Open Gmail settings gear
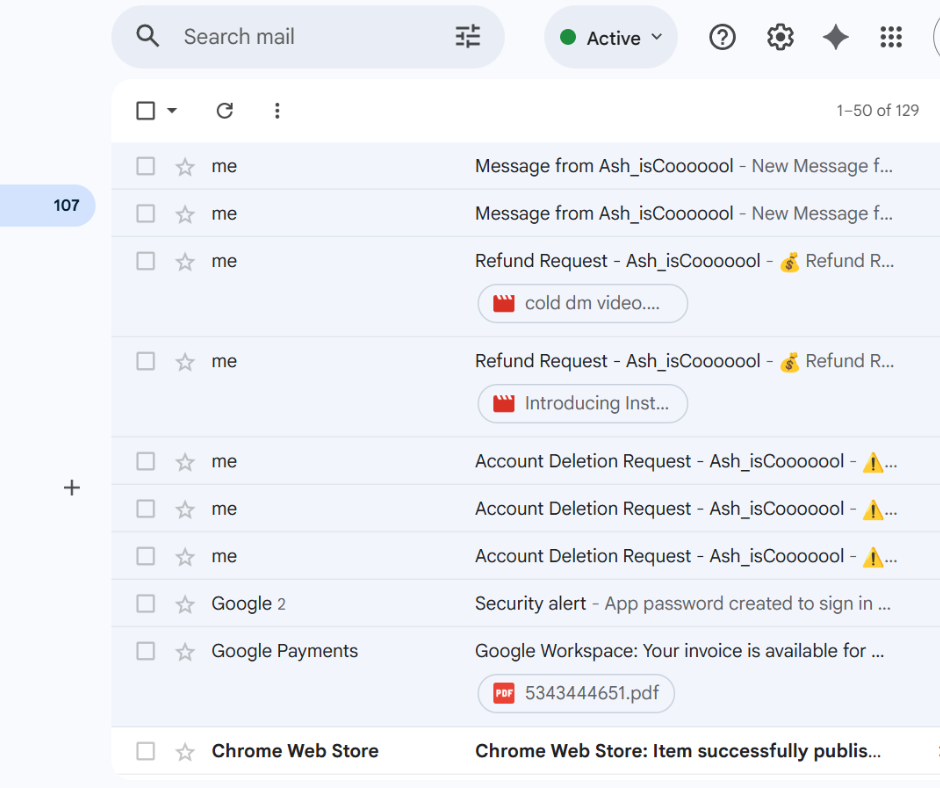This screenshot has width=940, height=788. click(780, 37)
